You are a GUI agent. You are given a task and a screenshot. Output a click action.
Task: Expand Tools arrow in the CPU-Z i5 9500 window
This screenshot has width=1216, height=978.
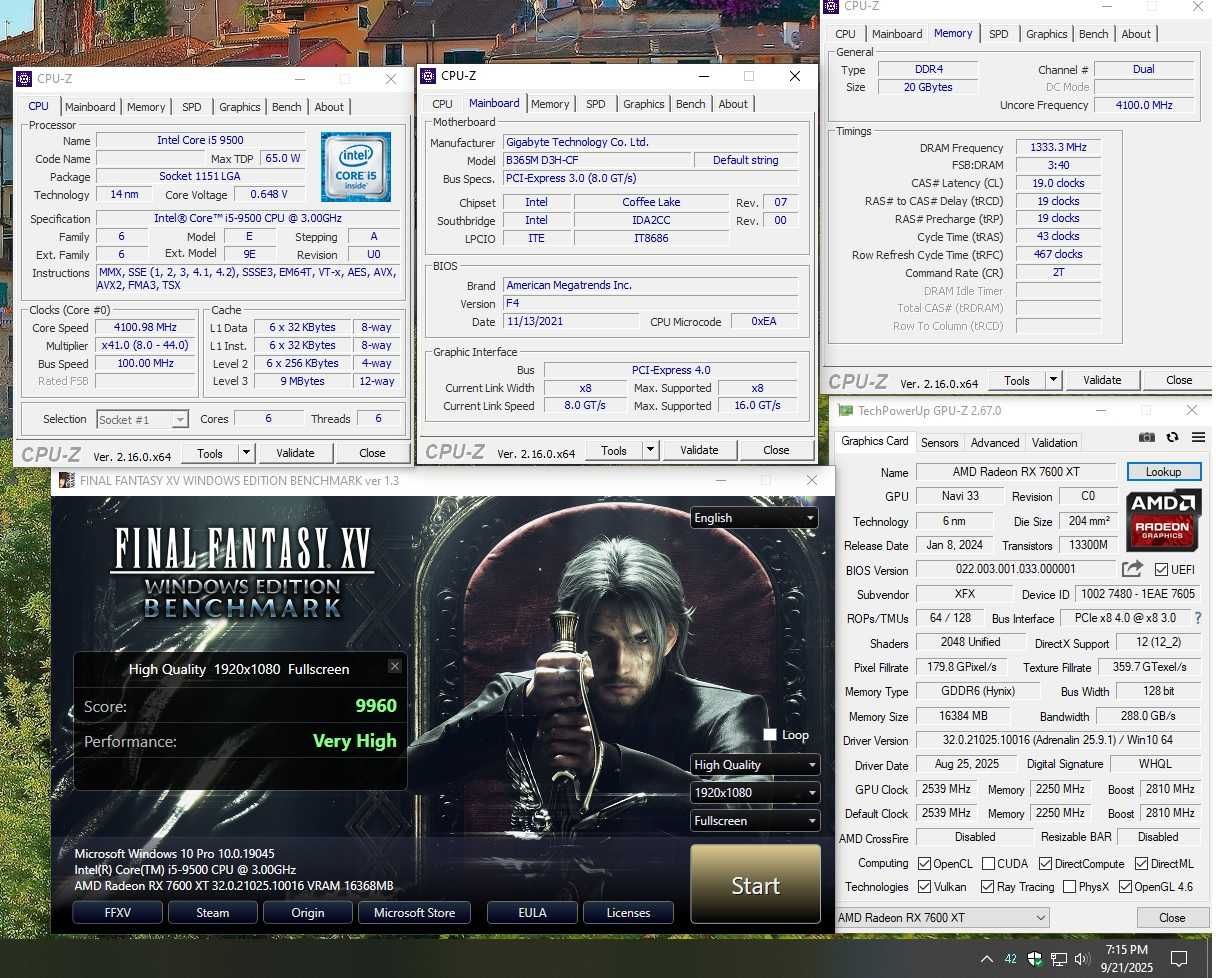pyautogui.click(x=246, y=453)
